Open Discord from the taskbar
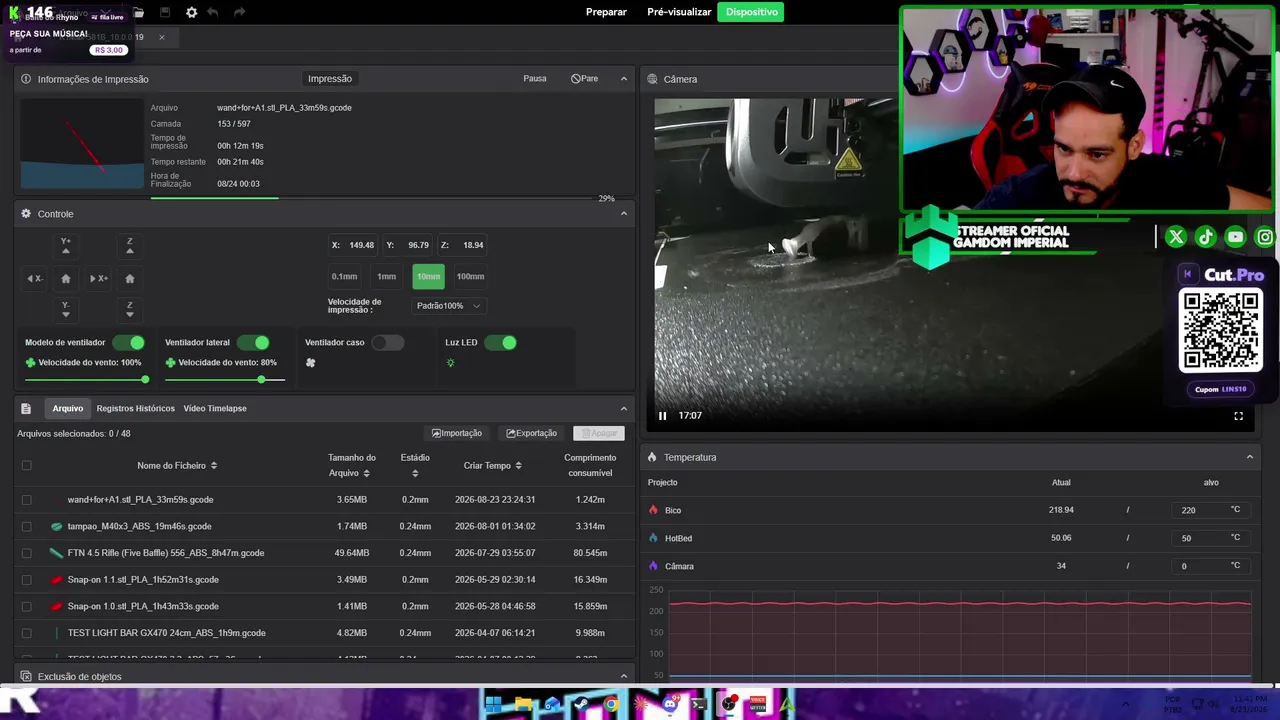 coord(670,704)
